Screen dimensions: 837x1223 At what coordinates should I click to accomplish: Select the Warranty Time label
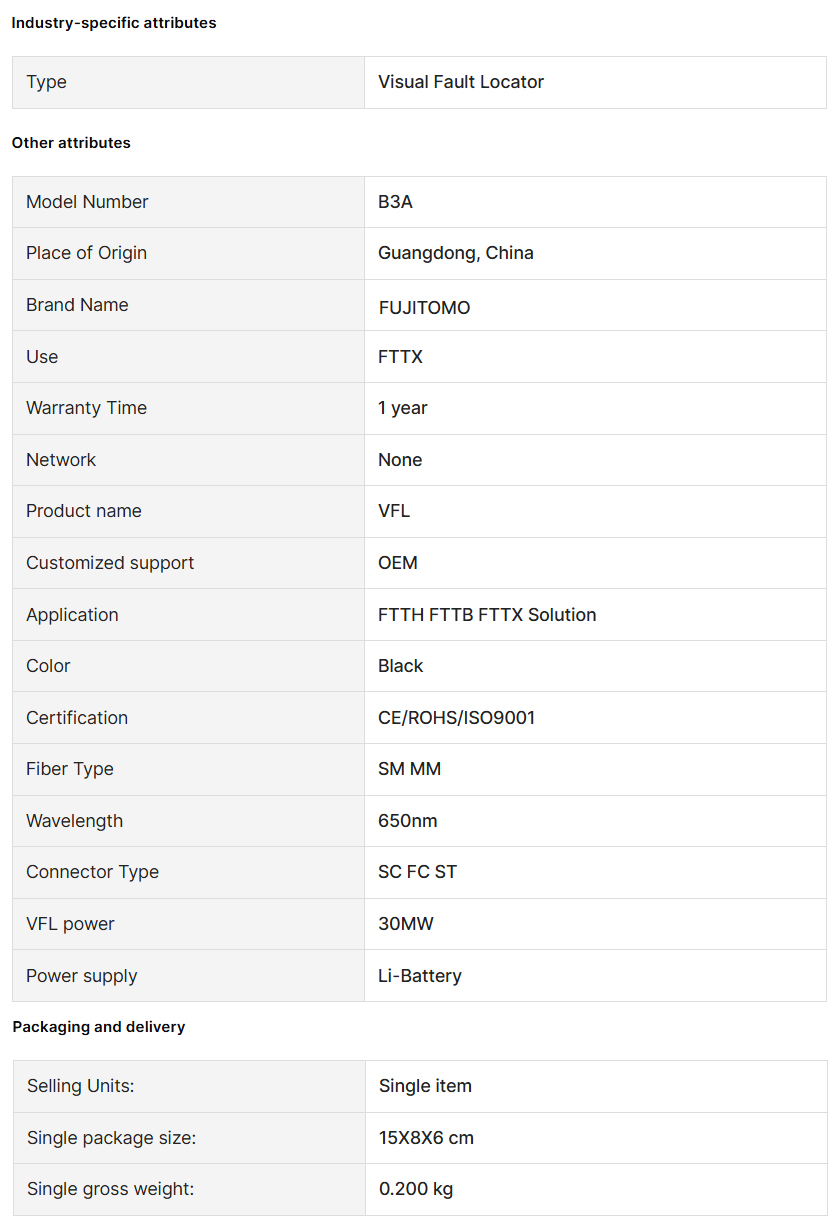point(86,408)
